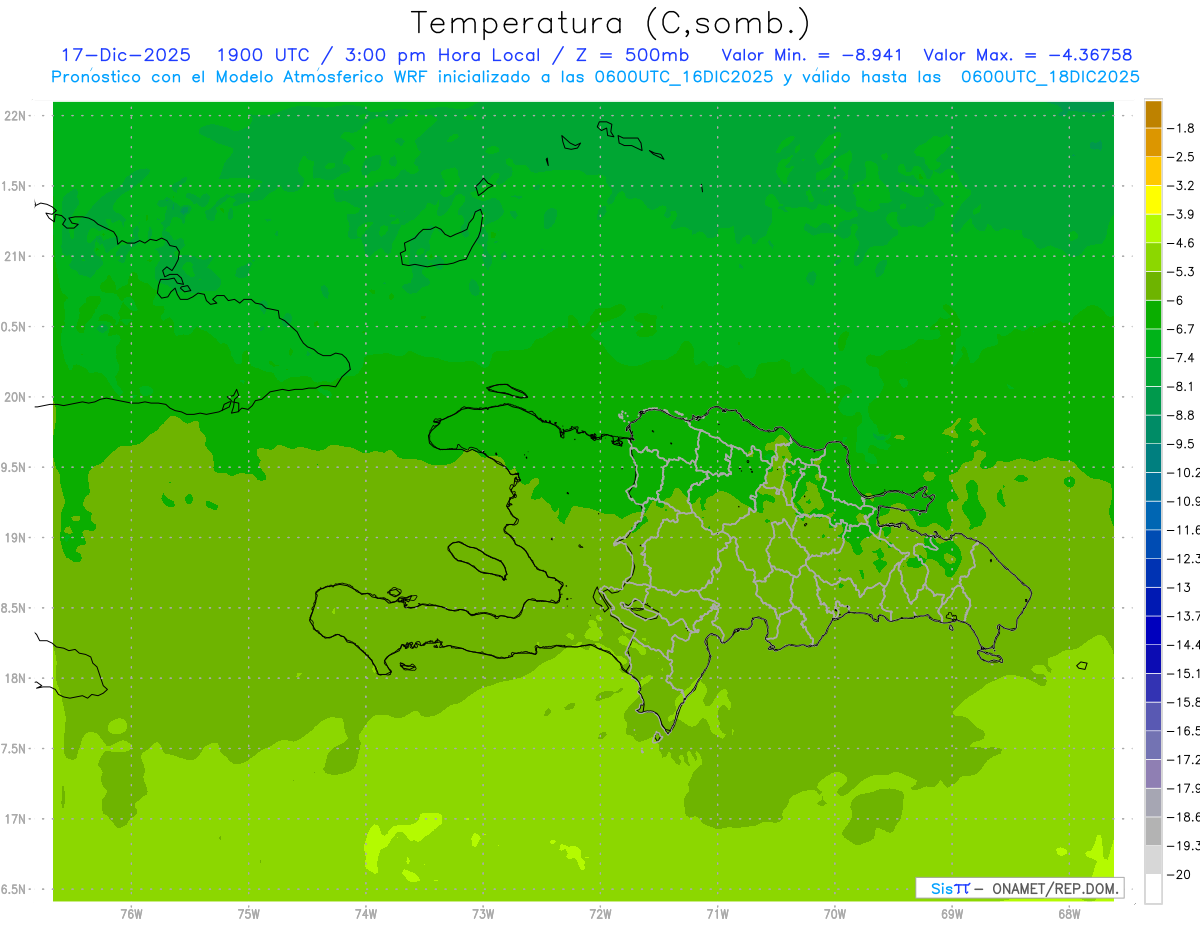The width and height of the screenshot is (1200, 927).
Task: Pick the purple swatch between -17.2 and -17.9
Action: coord(1153,774)
